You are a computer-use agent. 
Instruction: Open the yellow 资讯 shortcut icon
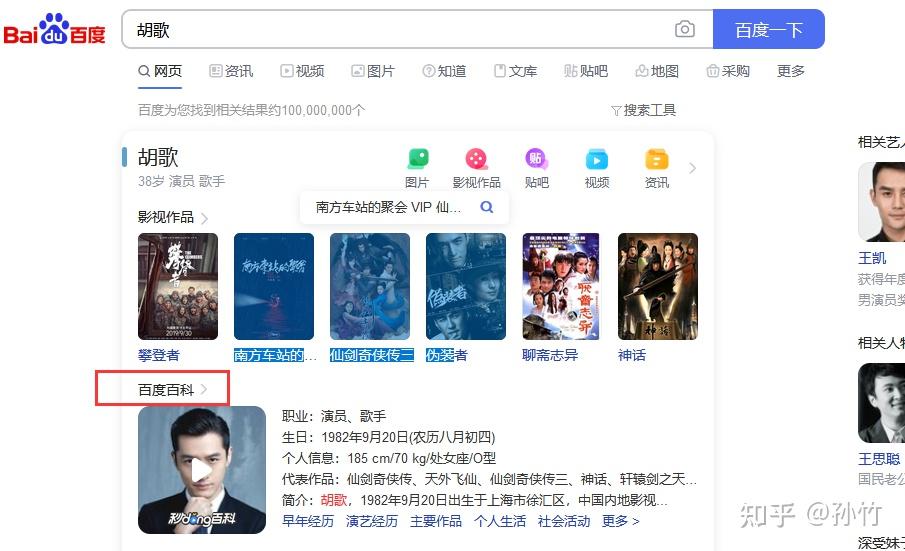pos(657,159)
